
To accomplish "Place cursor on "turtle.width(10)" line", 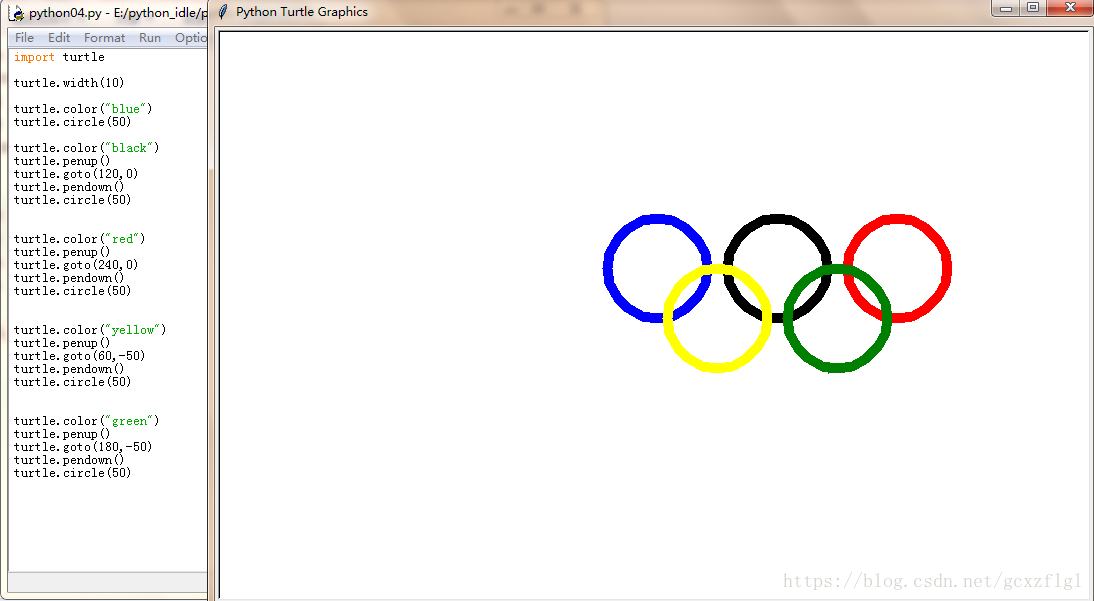I will [69, 83].
